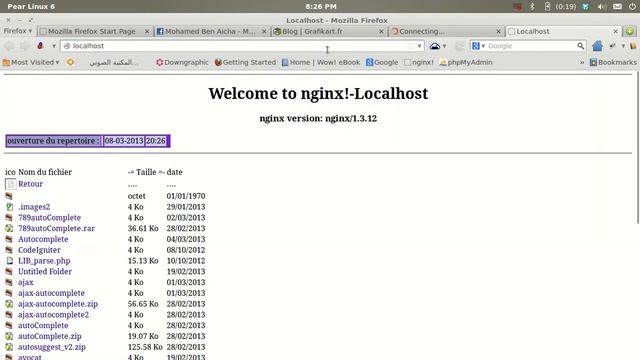The width and height of the screenshot is (640, 360).
Task: Reload the current page
Action: coord(460,46)
